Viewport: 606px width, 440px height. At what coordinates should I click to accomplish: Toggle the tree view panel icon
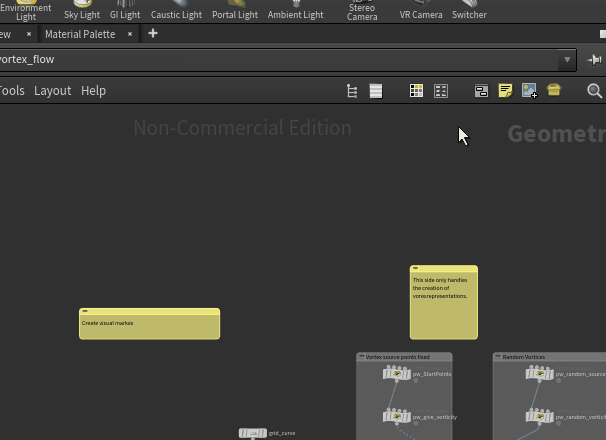(x=352, y=91)
